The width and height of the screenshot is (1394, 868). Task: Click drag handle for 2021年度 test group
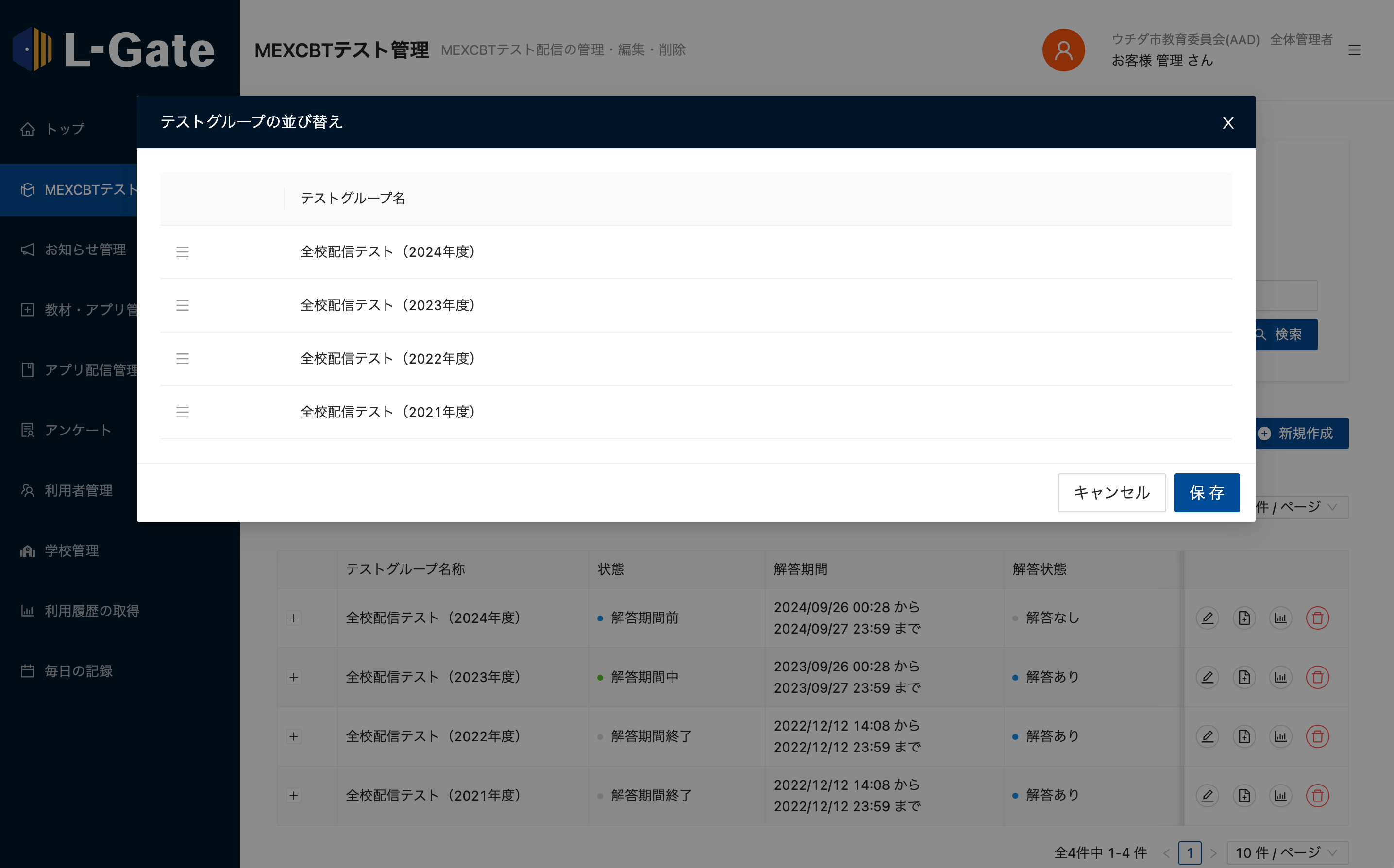[183, 412]
